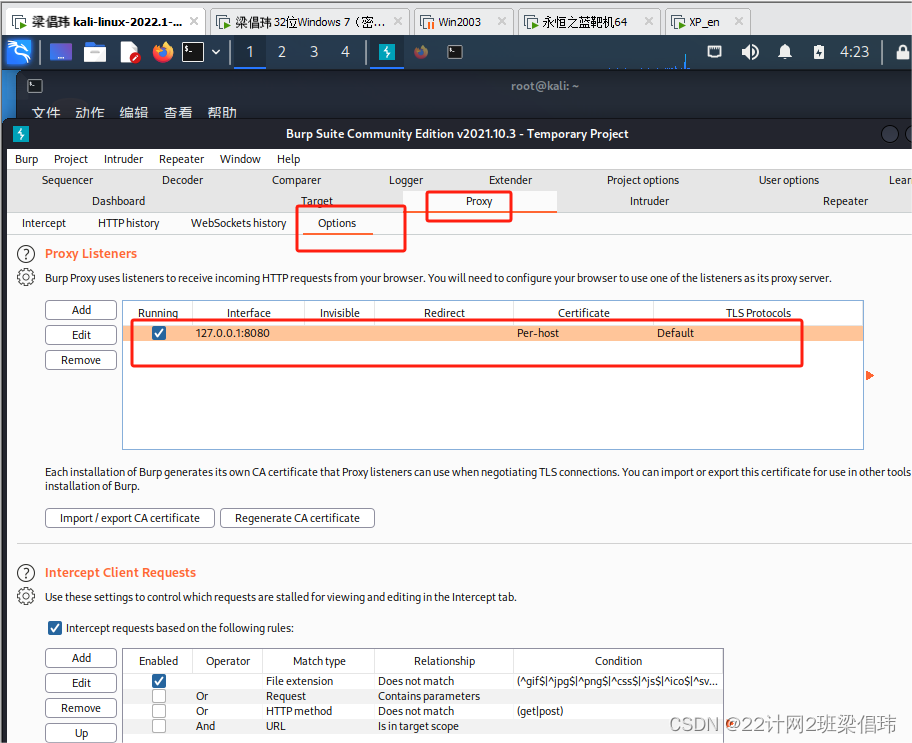Click the terminal window title icon

tap(35, 86)
